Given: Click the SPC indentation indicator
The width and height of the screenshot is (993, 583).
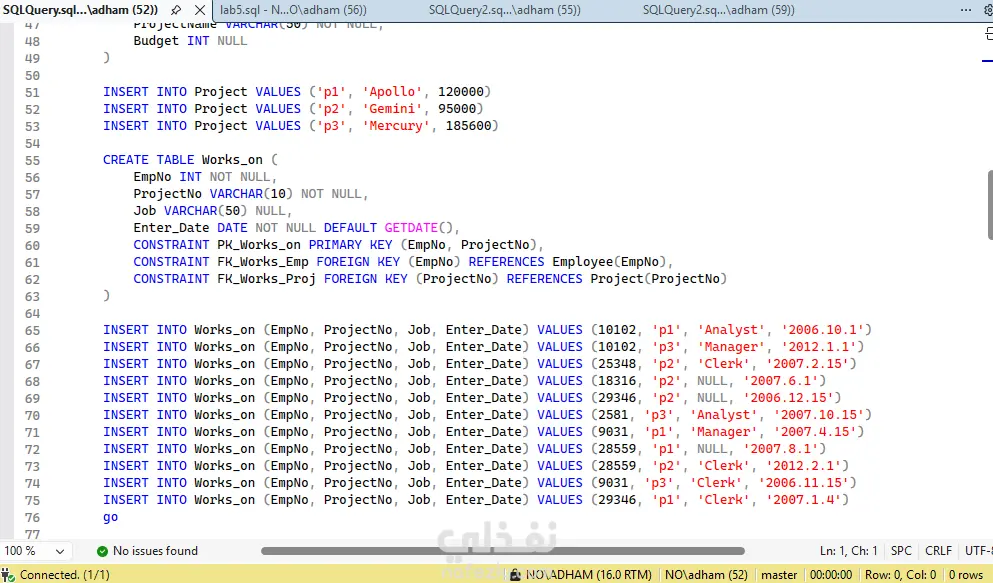Looking at the screenshot, I should pyautogui.click(x=901, y=551).
